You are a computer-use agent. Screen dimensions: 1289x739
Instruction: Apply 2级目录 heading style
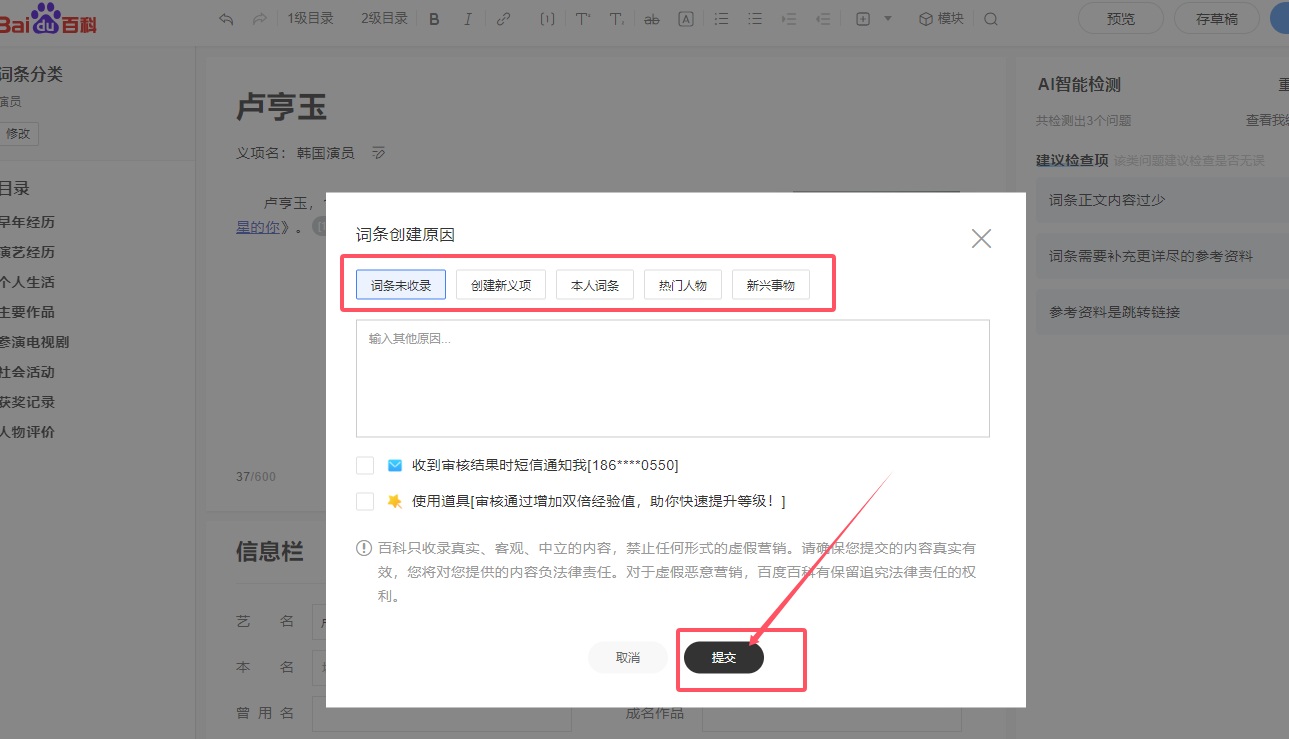click(x=384, y=18)
